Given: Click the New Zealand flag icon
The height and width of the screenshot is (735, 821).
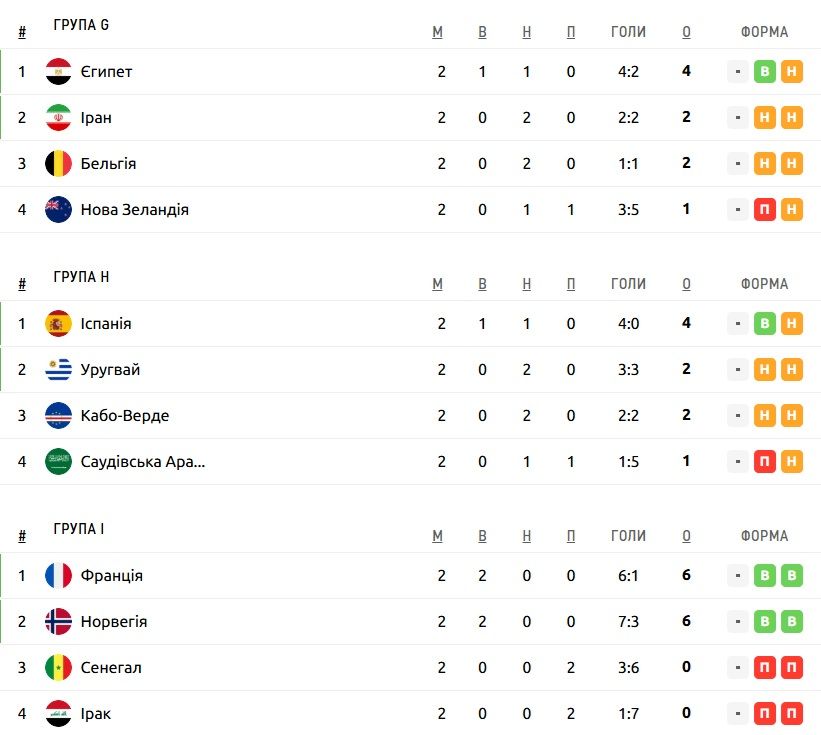Looking at the screenshot, I should [58, 209].
